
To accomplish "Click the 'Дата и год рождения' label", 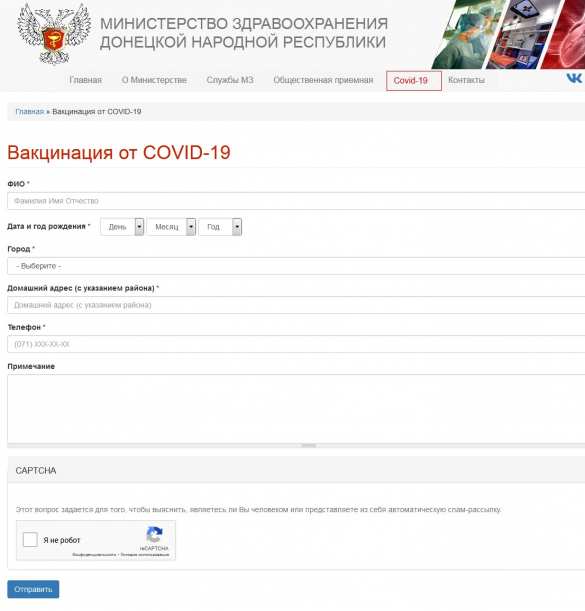I will point(46,226).
